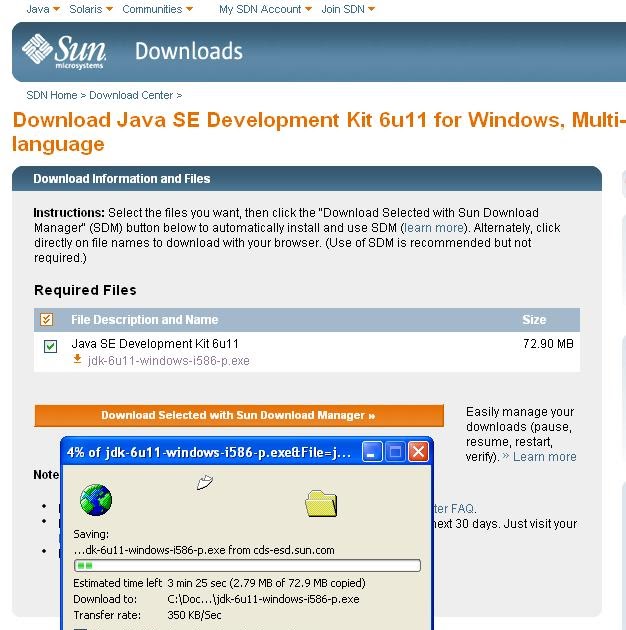The width and height of the screenshot is (626, 630).
Task: Expand the Communities menu
Action: [x=157, y=9]
